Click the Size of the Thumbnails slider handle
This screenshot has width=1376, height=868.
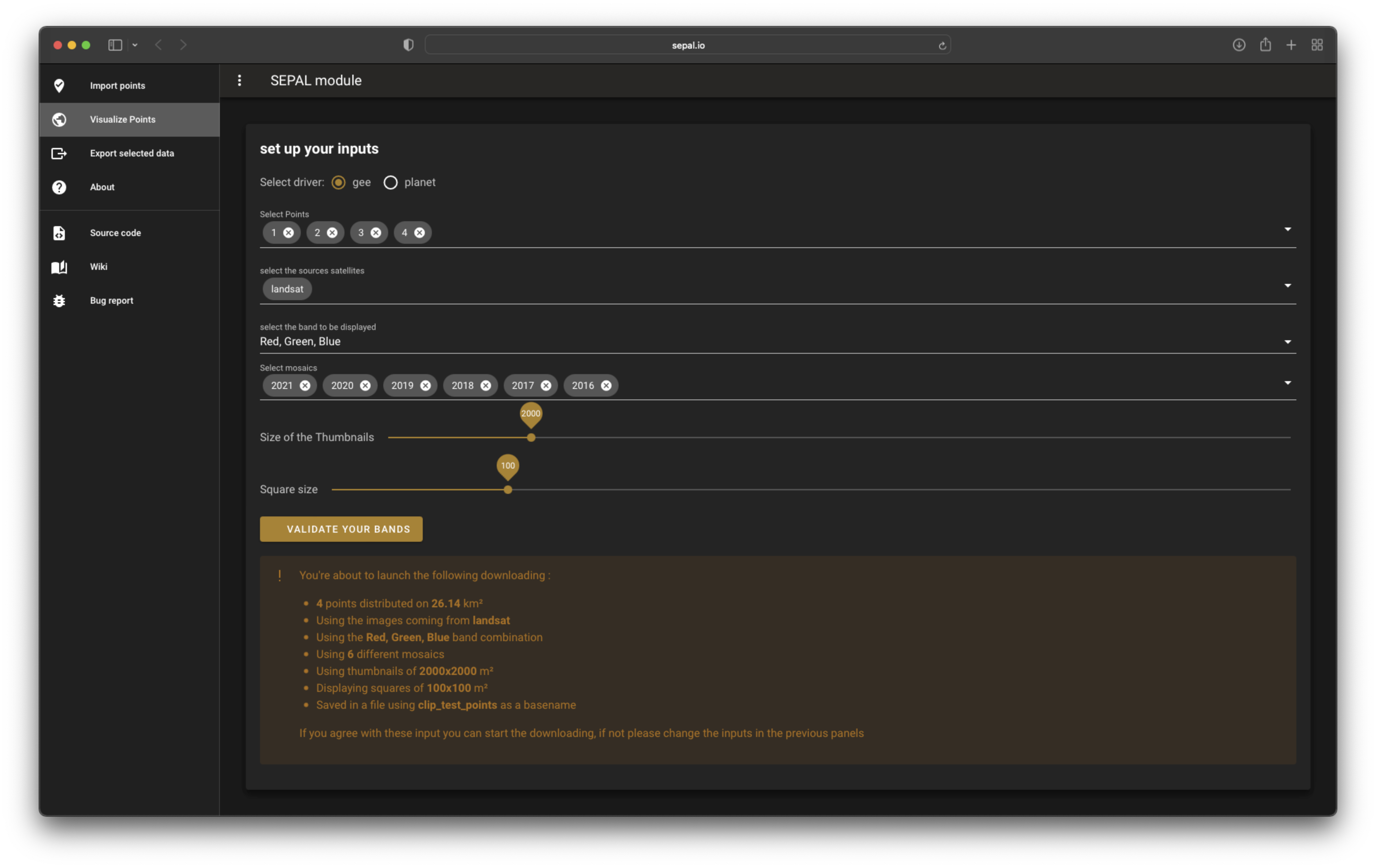pos(531,438)
